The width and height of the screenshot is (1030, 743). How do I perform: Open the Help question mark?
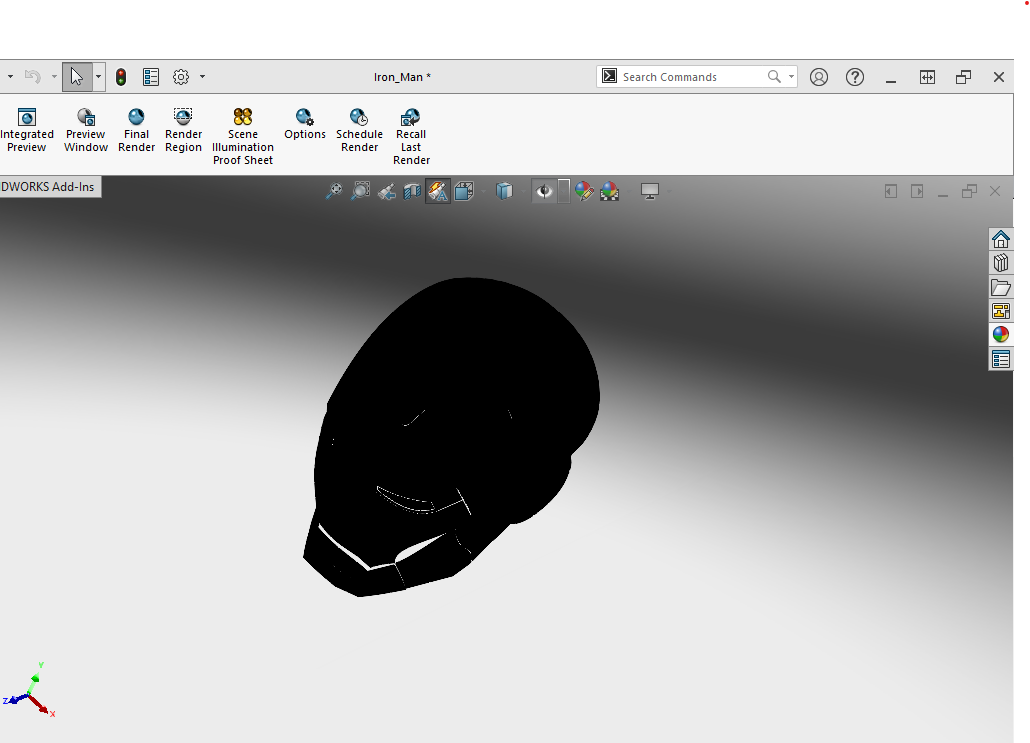pos(855,77)
